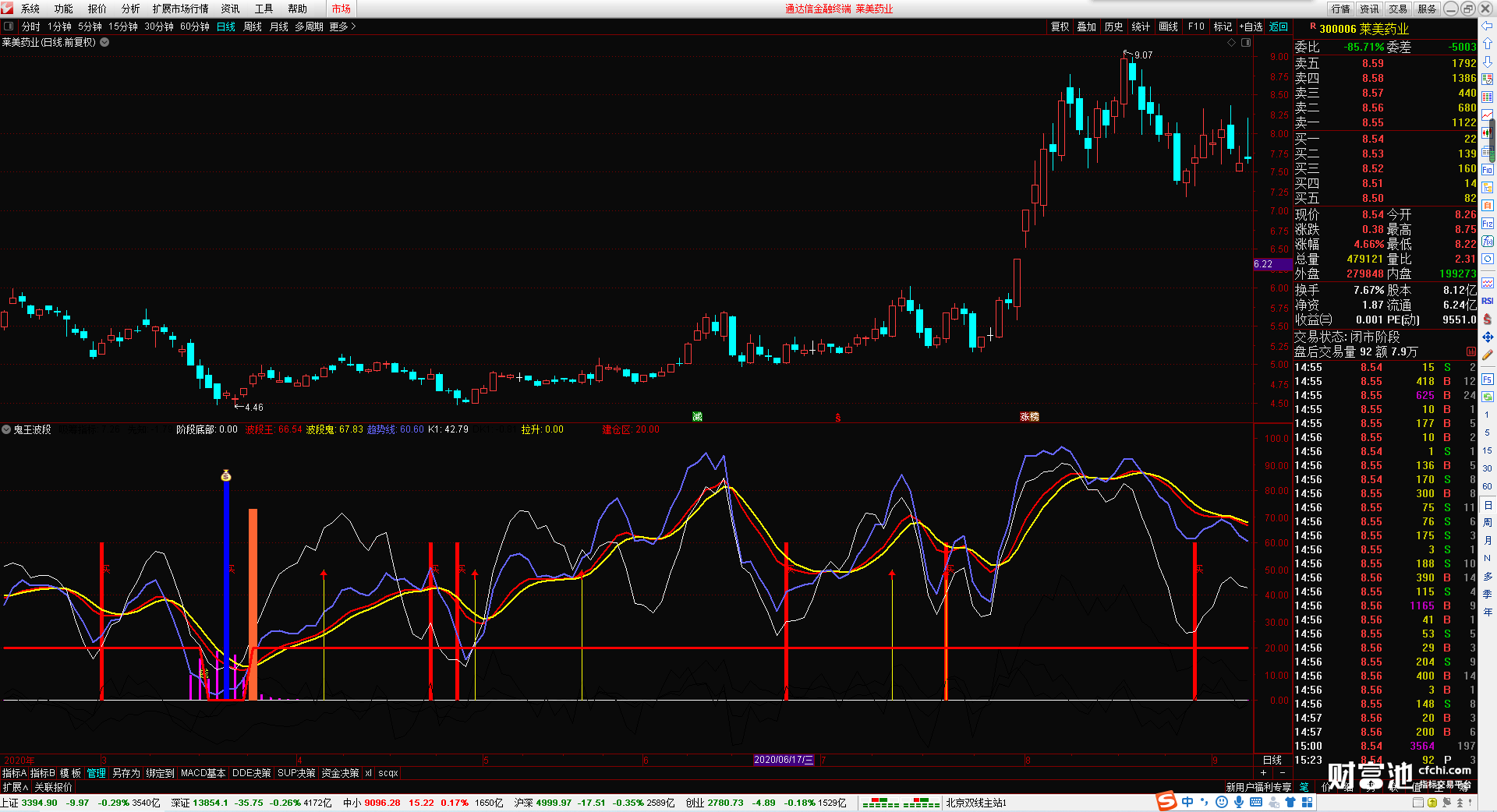Open the 分析 menu
The width and height of the screenshot is (1497, 812).
pyautogui.click(x=131, y=9)
